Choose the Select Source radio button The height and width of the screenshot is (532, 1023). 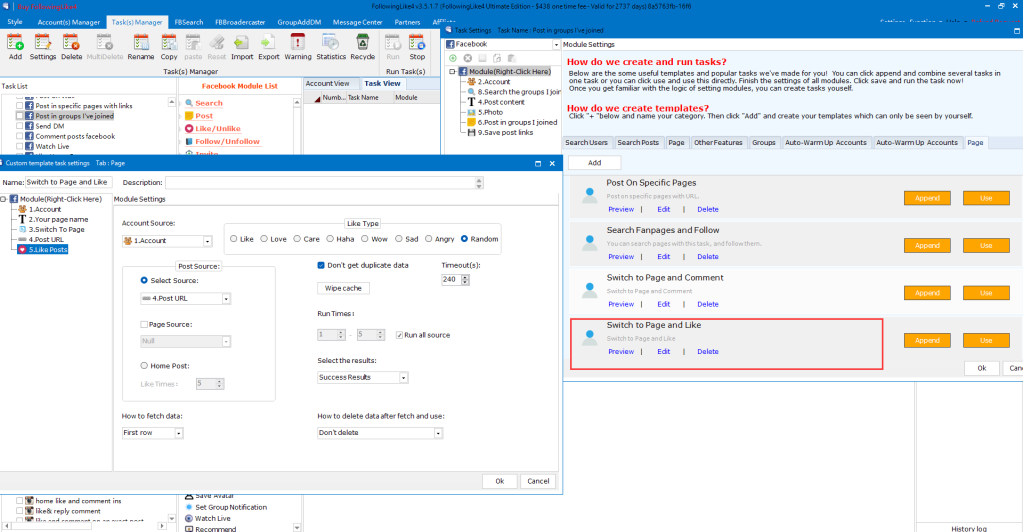click(x=144, y=280)
